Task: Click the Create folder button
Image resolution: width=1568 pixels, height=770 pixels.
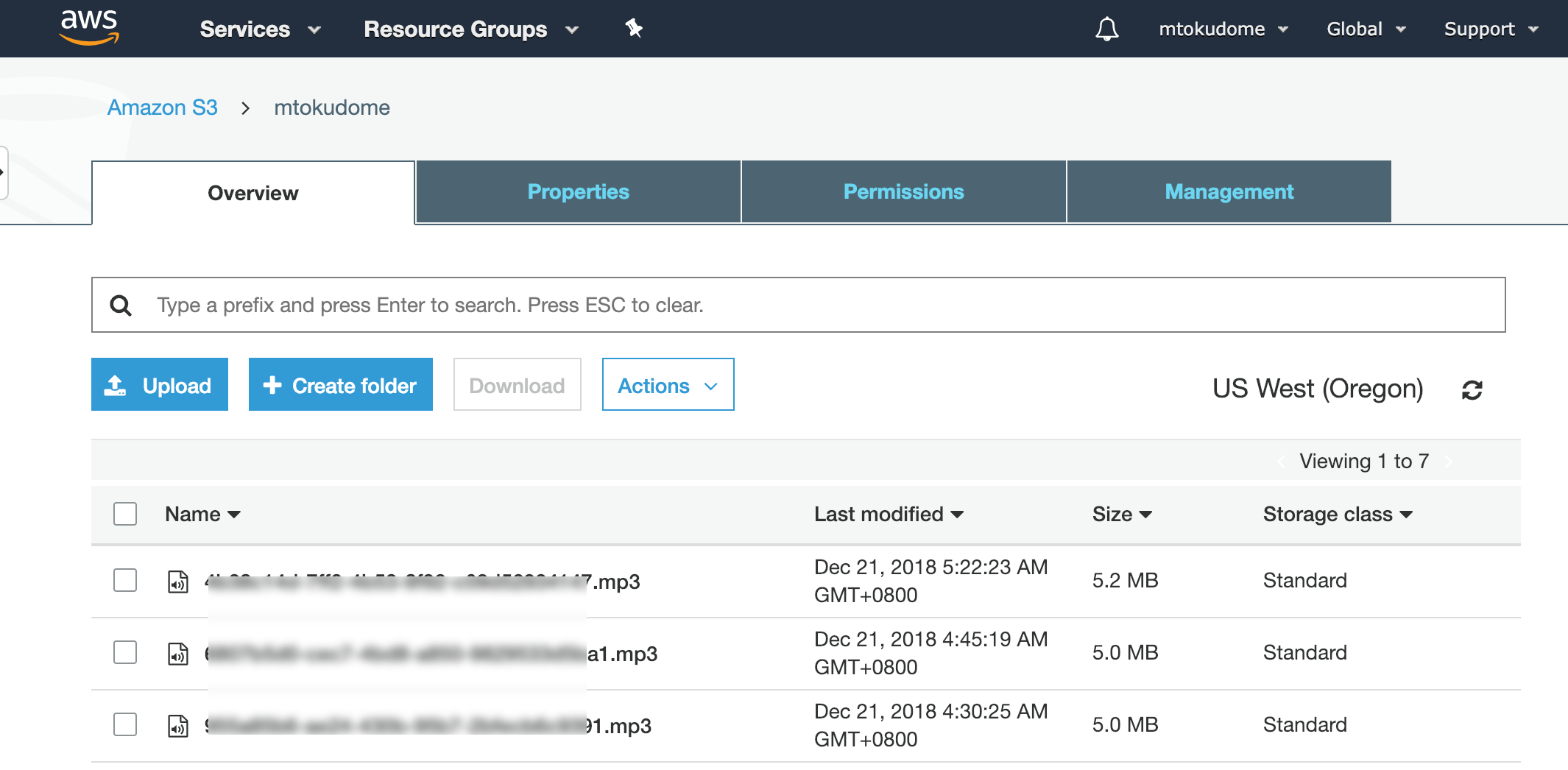Action: [x=341, y=384]
